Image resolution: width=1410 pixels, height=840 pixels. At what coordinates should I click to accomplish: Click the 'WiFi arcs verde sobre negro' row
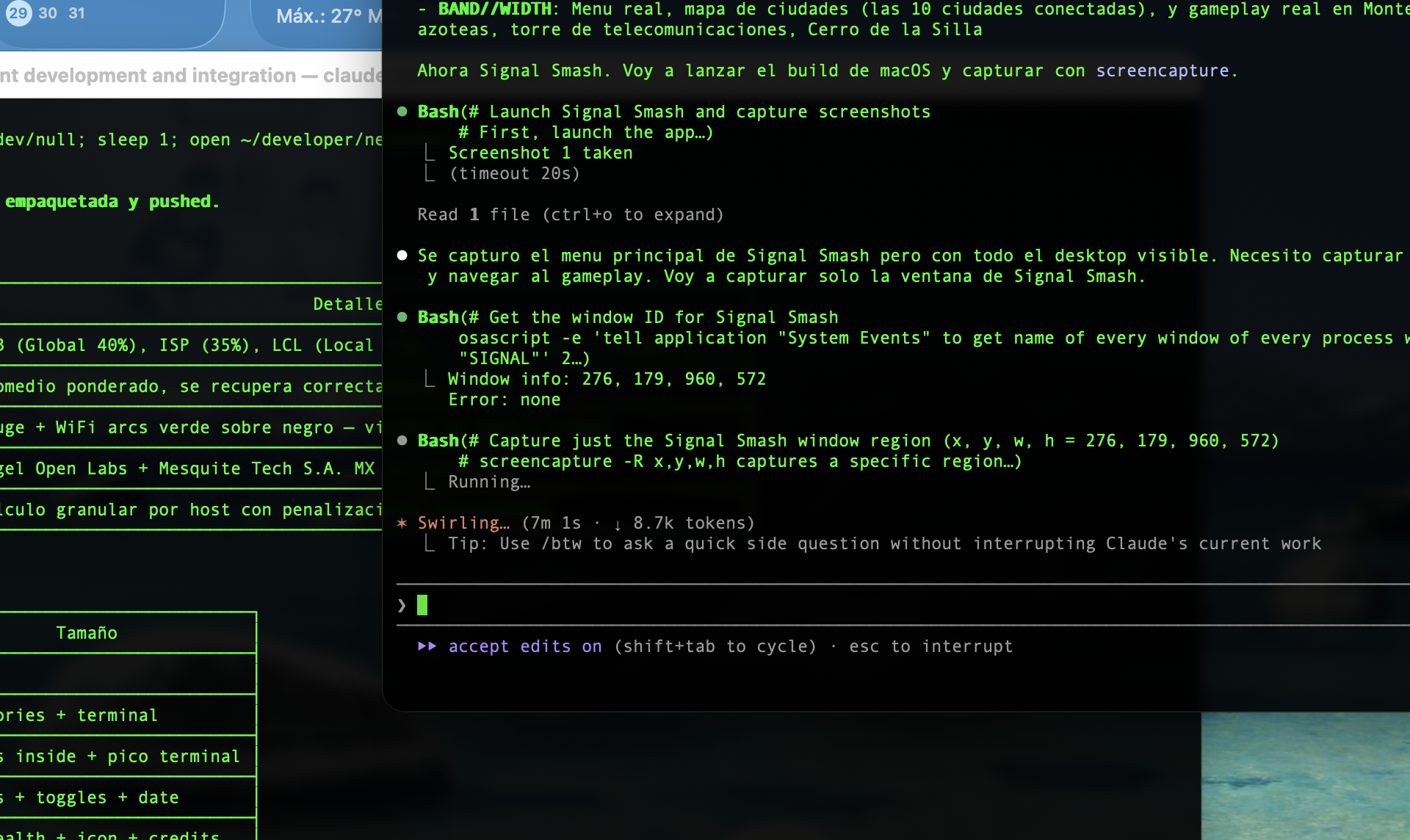tap(191, 427)
